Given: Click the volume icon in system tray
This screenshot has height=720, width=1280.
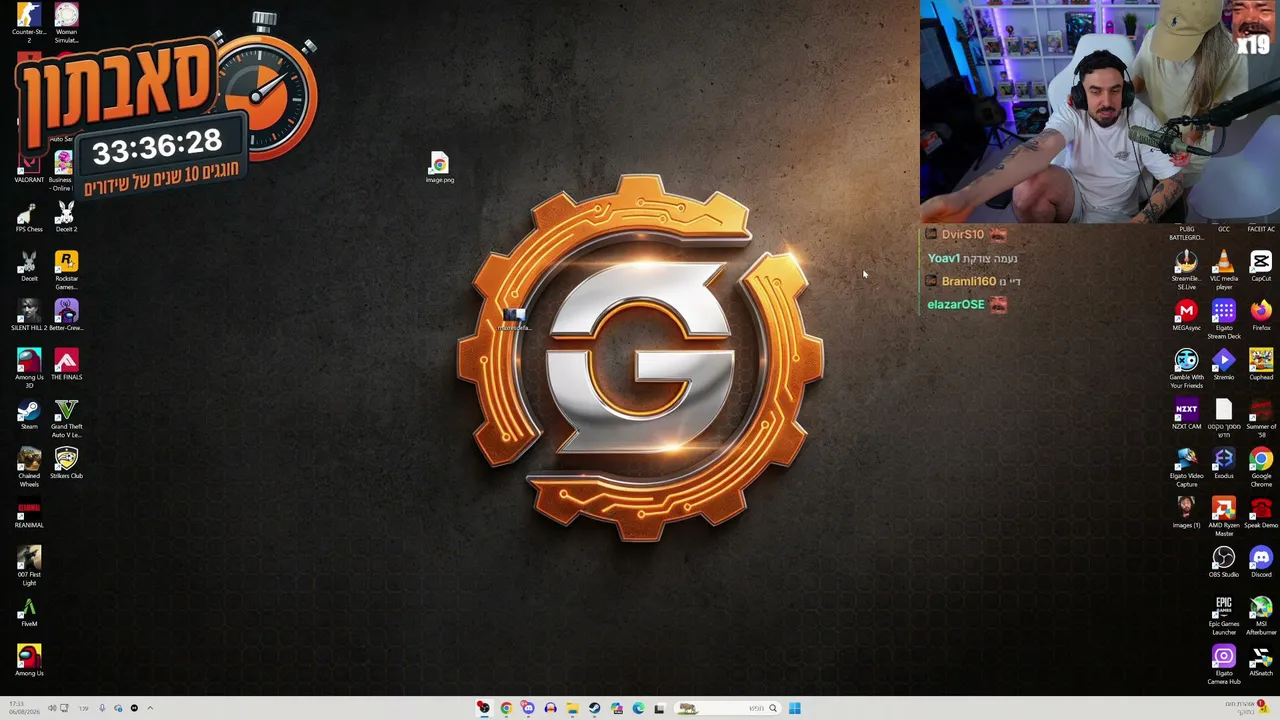Looking at the screenshot, I should click(52, 708).
